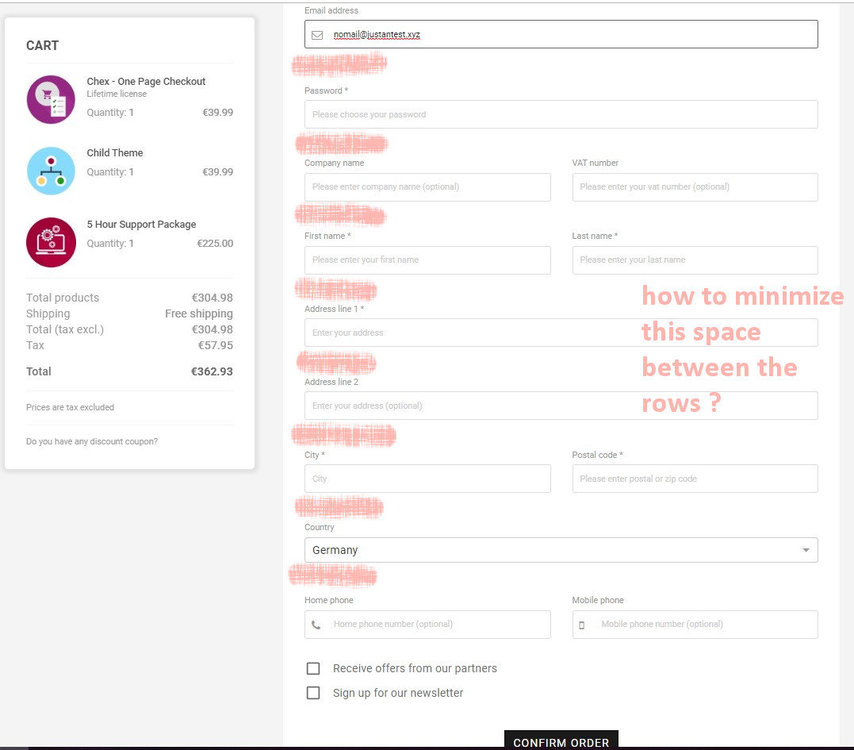854x750 pixels.
Task: Click the Chex One Page Checkout product icon
Action: (51, 100)
